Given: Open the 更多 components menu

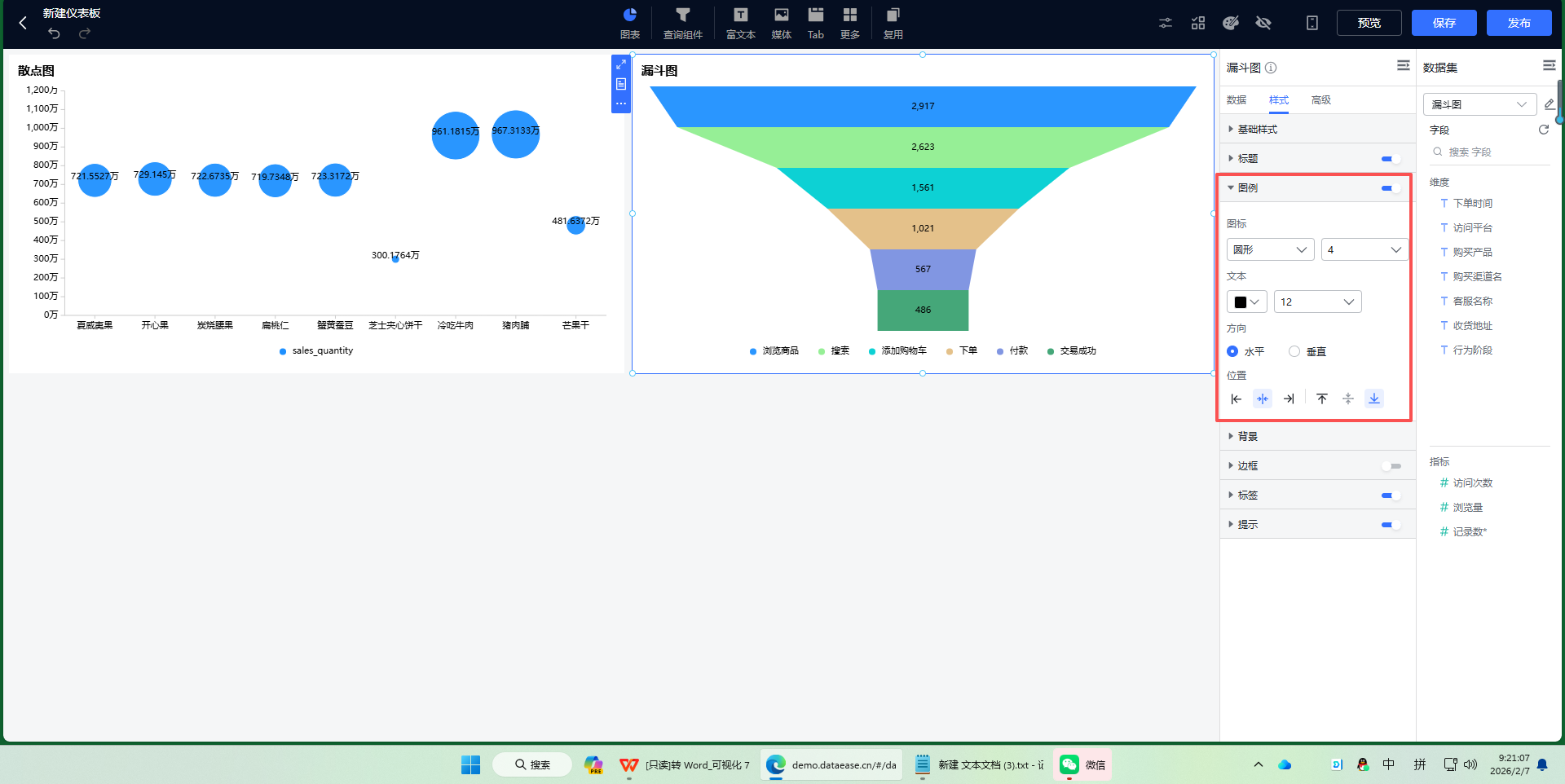Looking at the screenshot, I should tap(850, 23).
